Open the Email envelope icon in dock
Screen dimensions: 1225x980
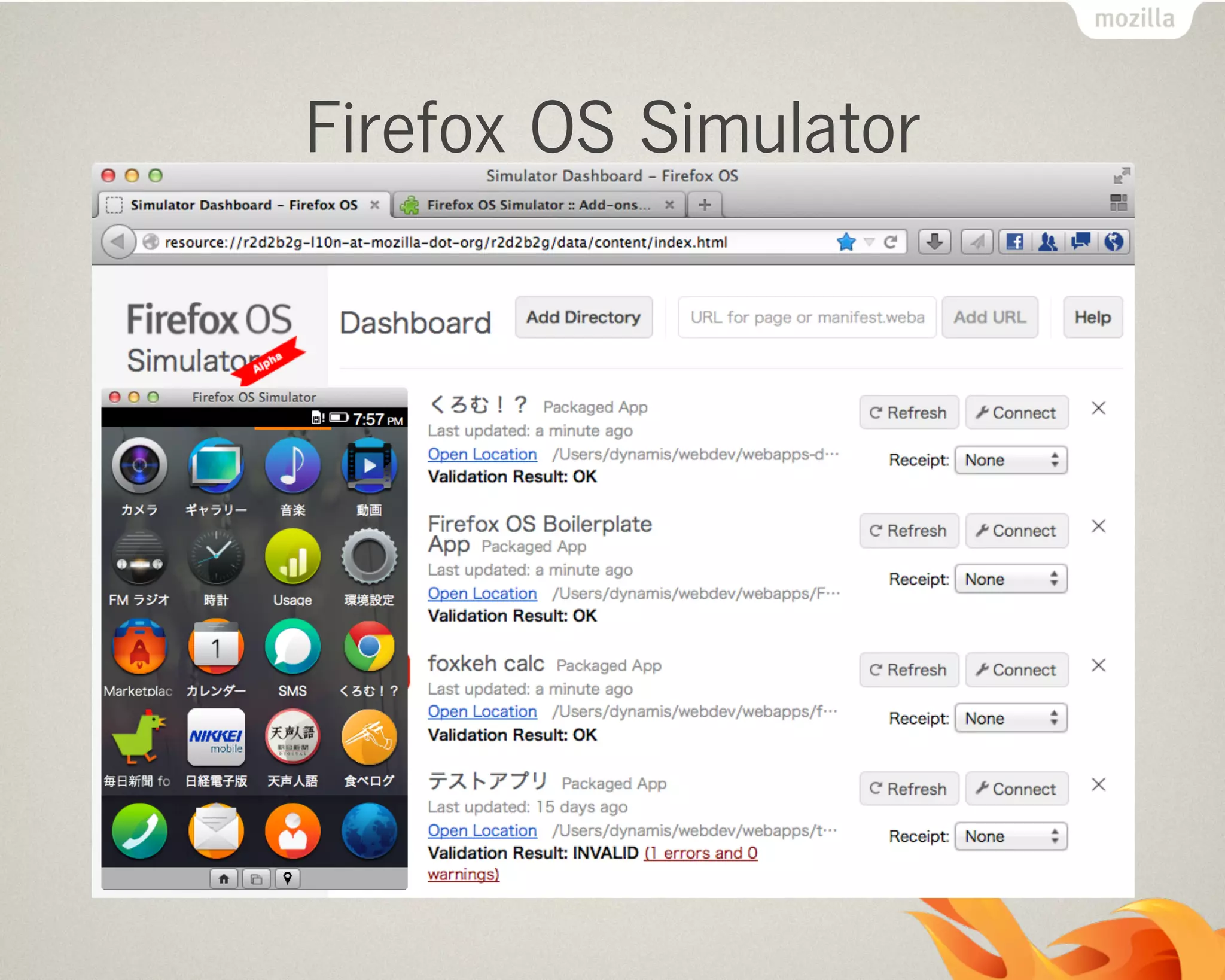pos(216,831)
